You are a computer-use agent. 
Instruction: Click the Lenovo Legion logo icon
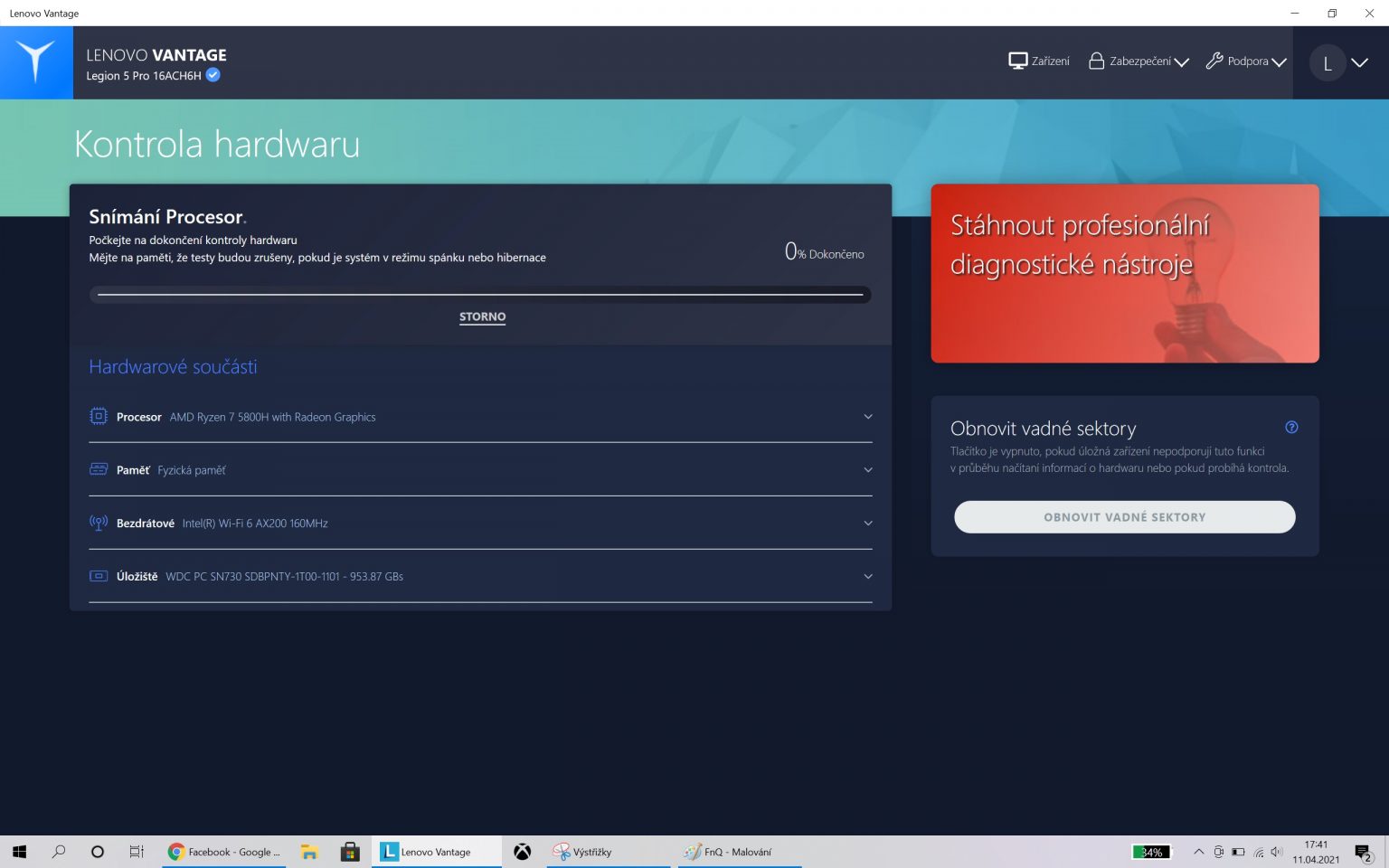tap(36, 62)
